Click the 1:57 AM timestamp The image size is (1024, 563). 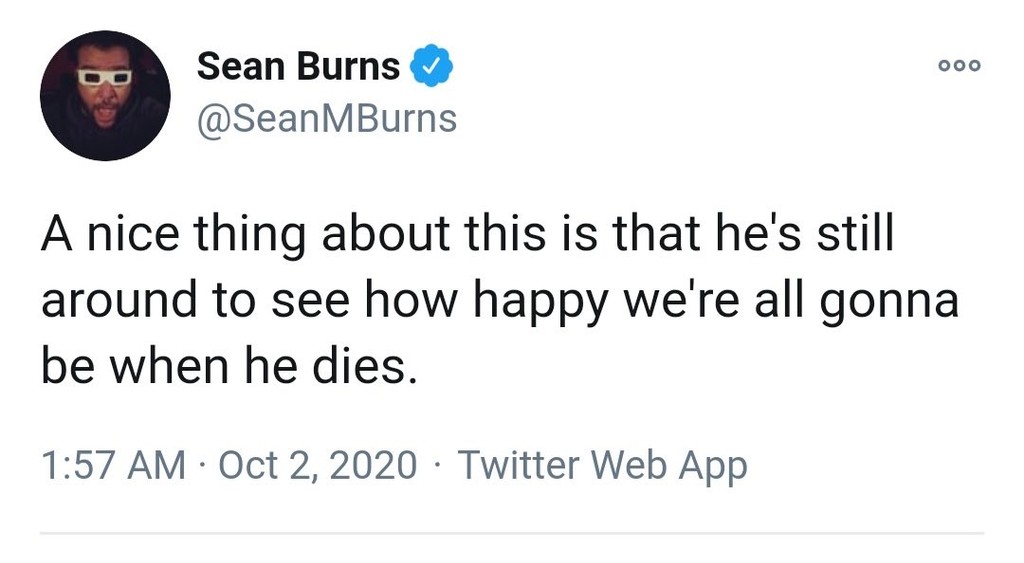click(113, 465)
